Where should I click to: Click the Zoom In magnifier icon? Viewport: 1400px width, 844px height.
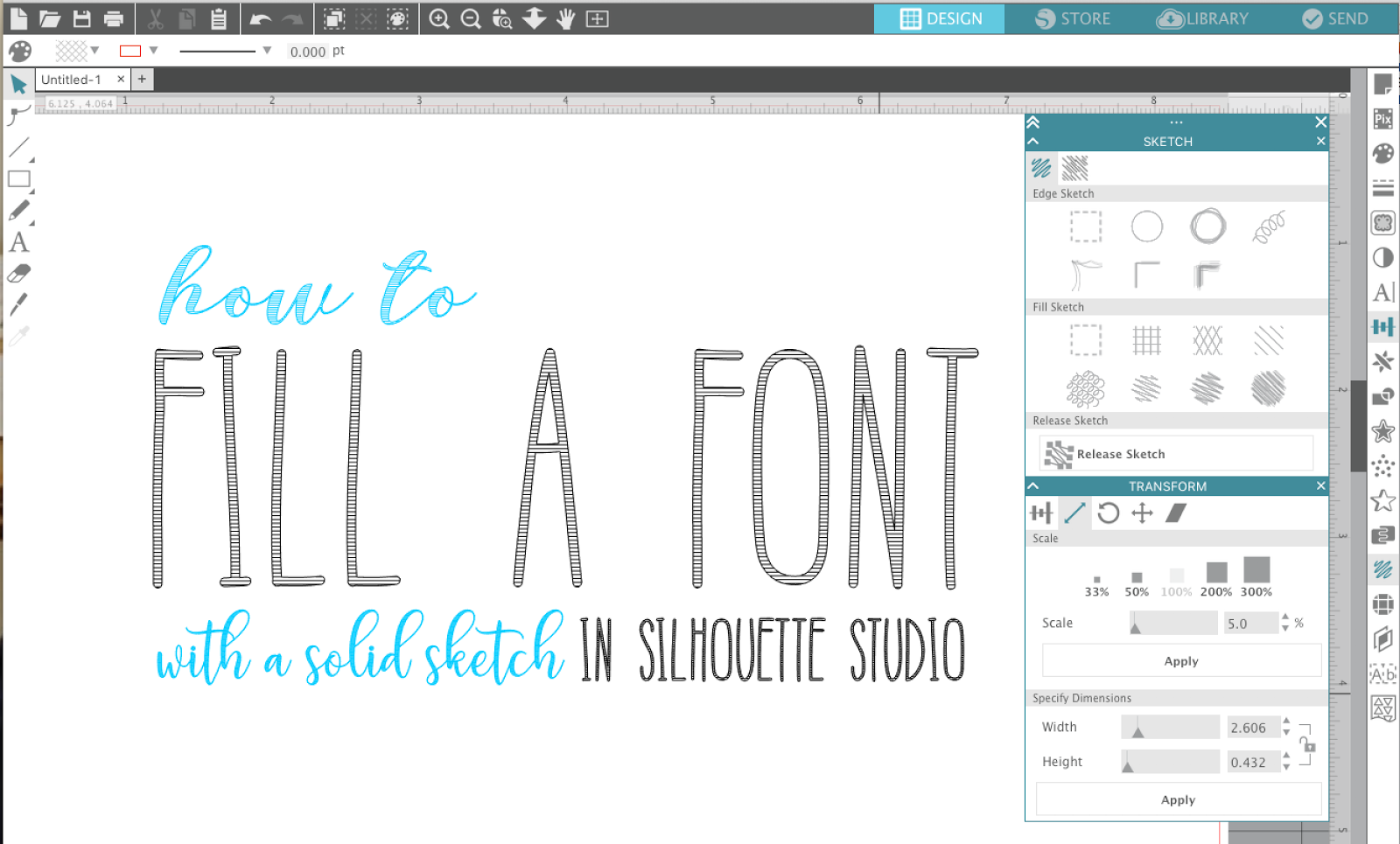tap(439, 18)
